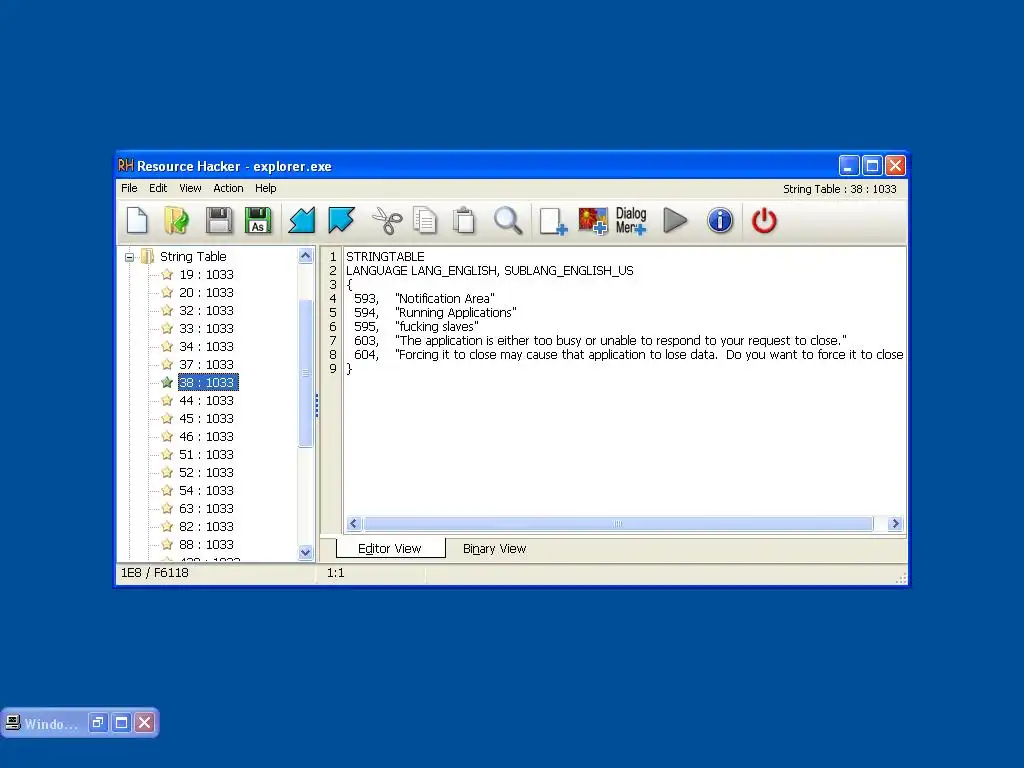Maximize the minimized Windo... window

tap(121, 723)
